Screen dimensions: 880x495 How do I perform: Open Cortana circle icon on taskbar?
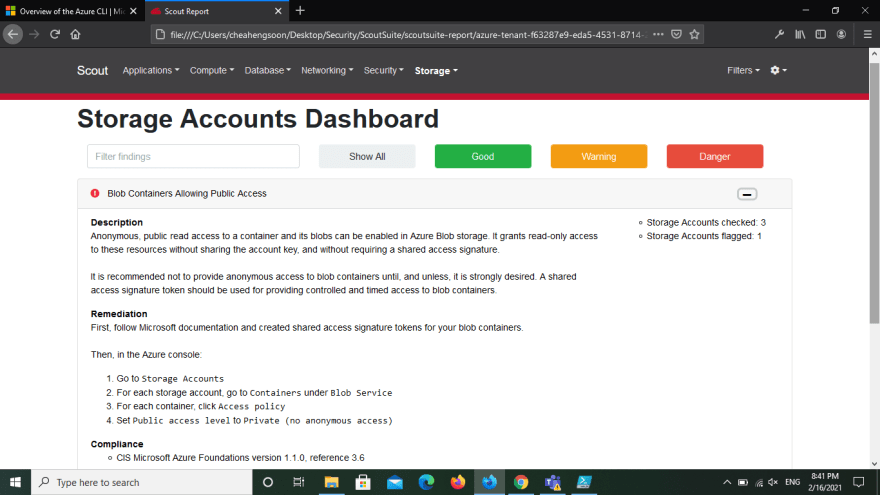click(268, 482)
